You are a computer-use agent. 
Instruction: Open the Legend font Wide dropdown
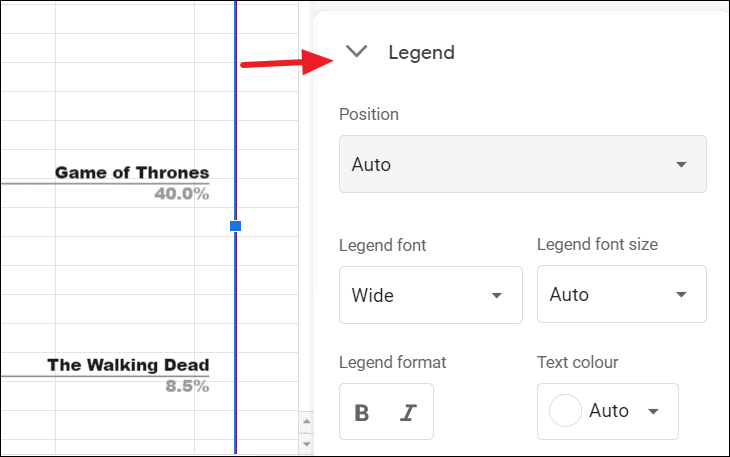[431, 295]
